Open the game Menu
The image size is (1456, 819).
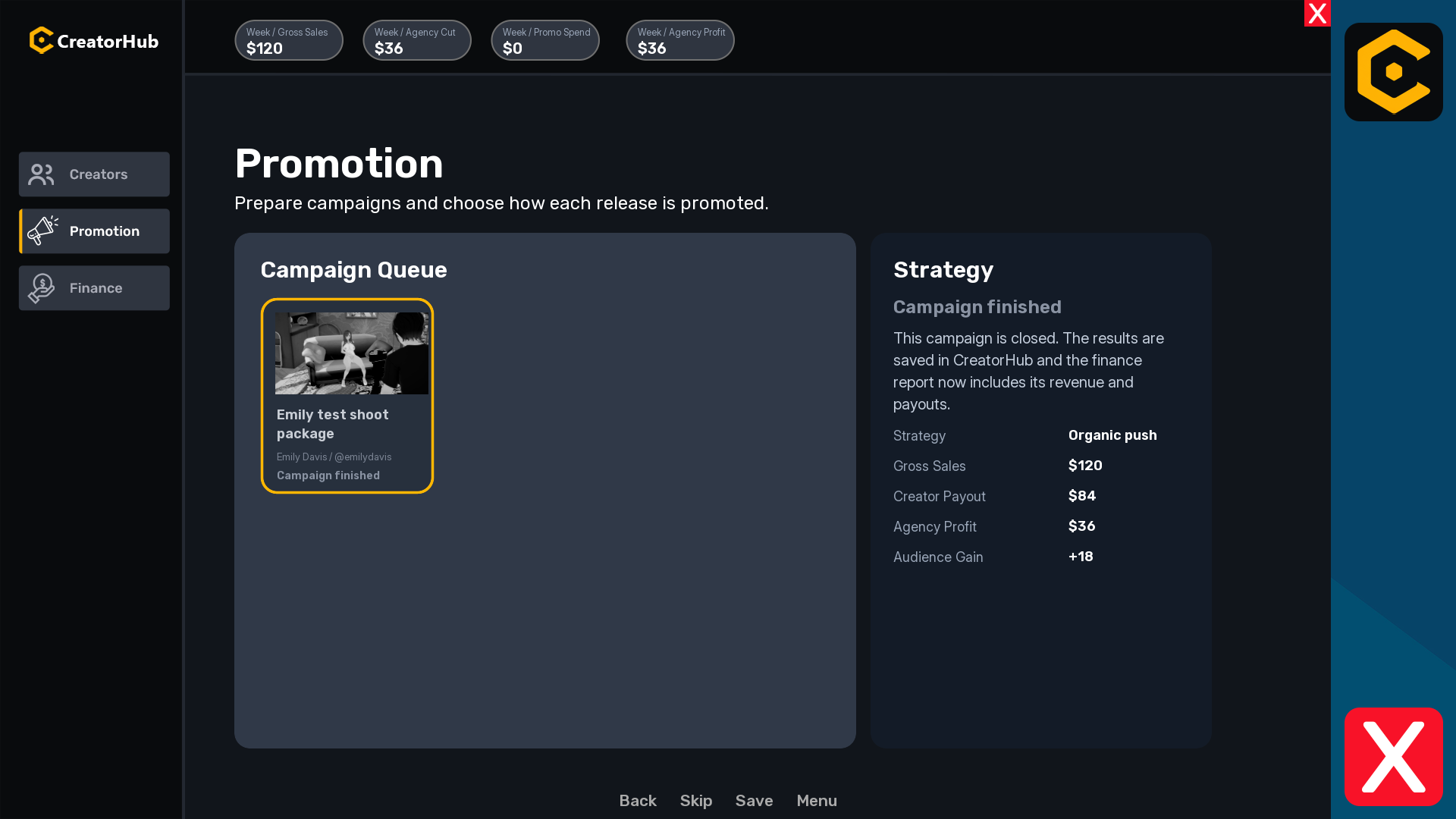[817, 801]
